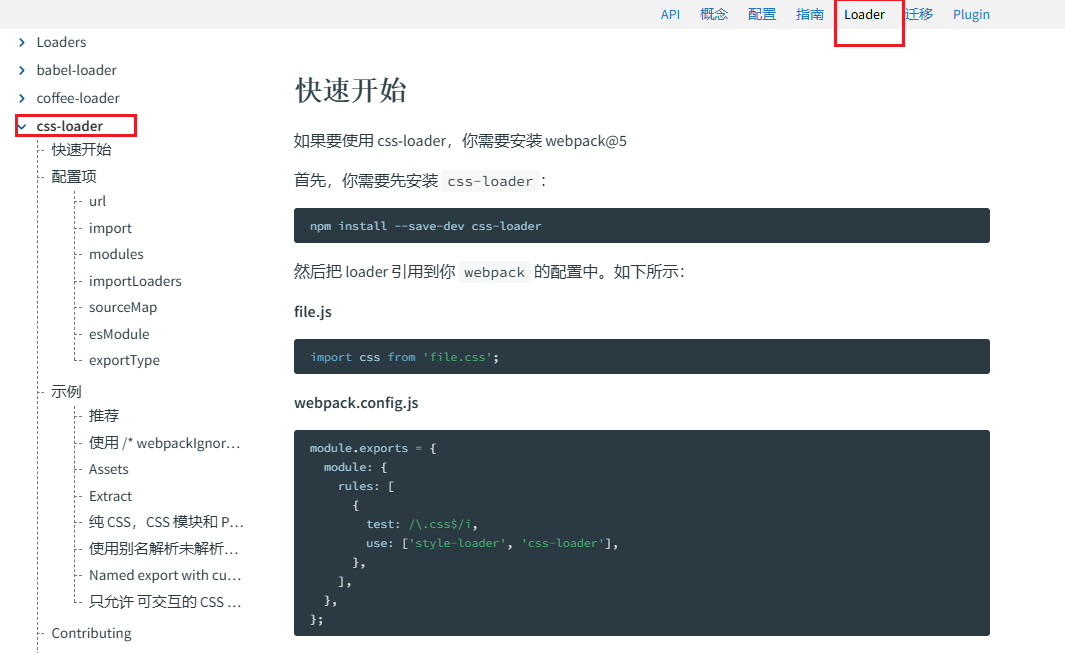Screen dimensions: 1065x653
Task: Open 只允许 可交互的 CSS … link
Action: click(x=165, y=602)
